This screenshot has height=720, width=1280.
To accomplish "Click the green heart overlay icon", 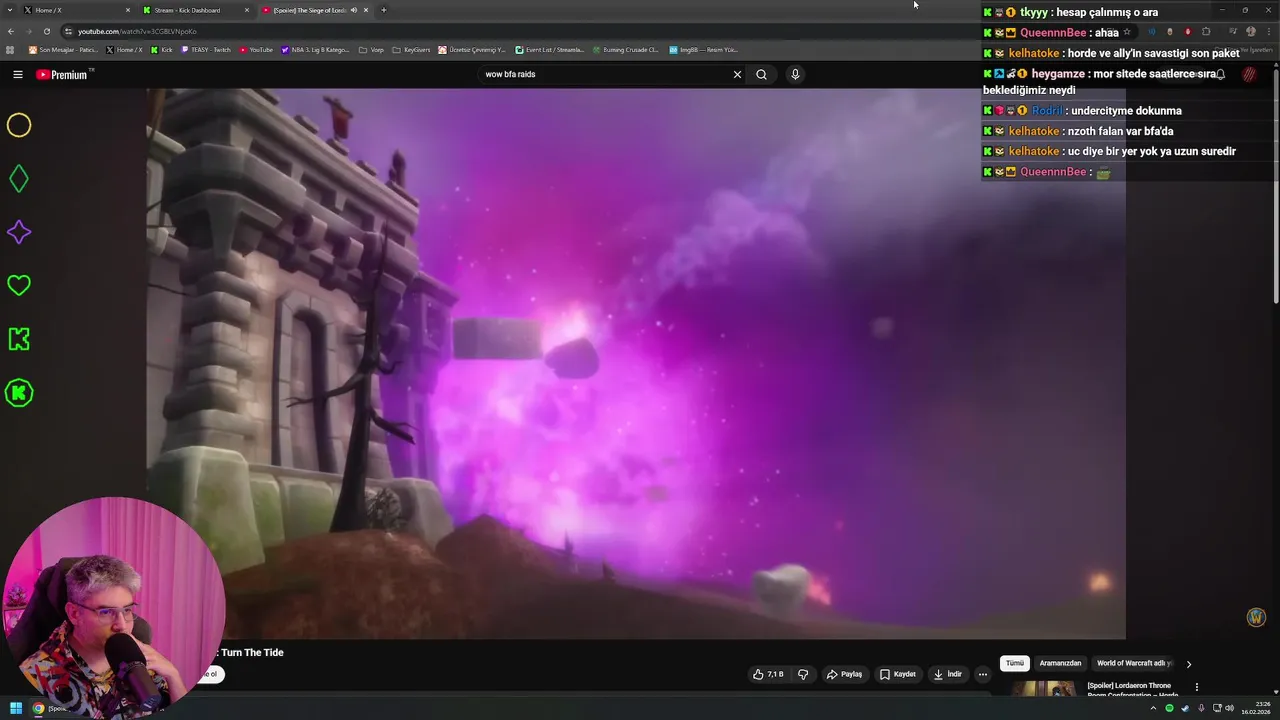I will (19, 286).
